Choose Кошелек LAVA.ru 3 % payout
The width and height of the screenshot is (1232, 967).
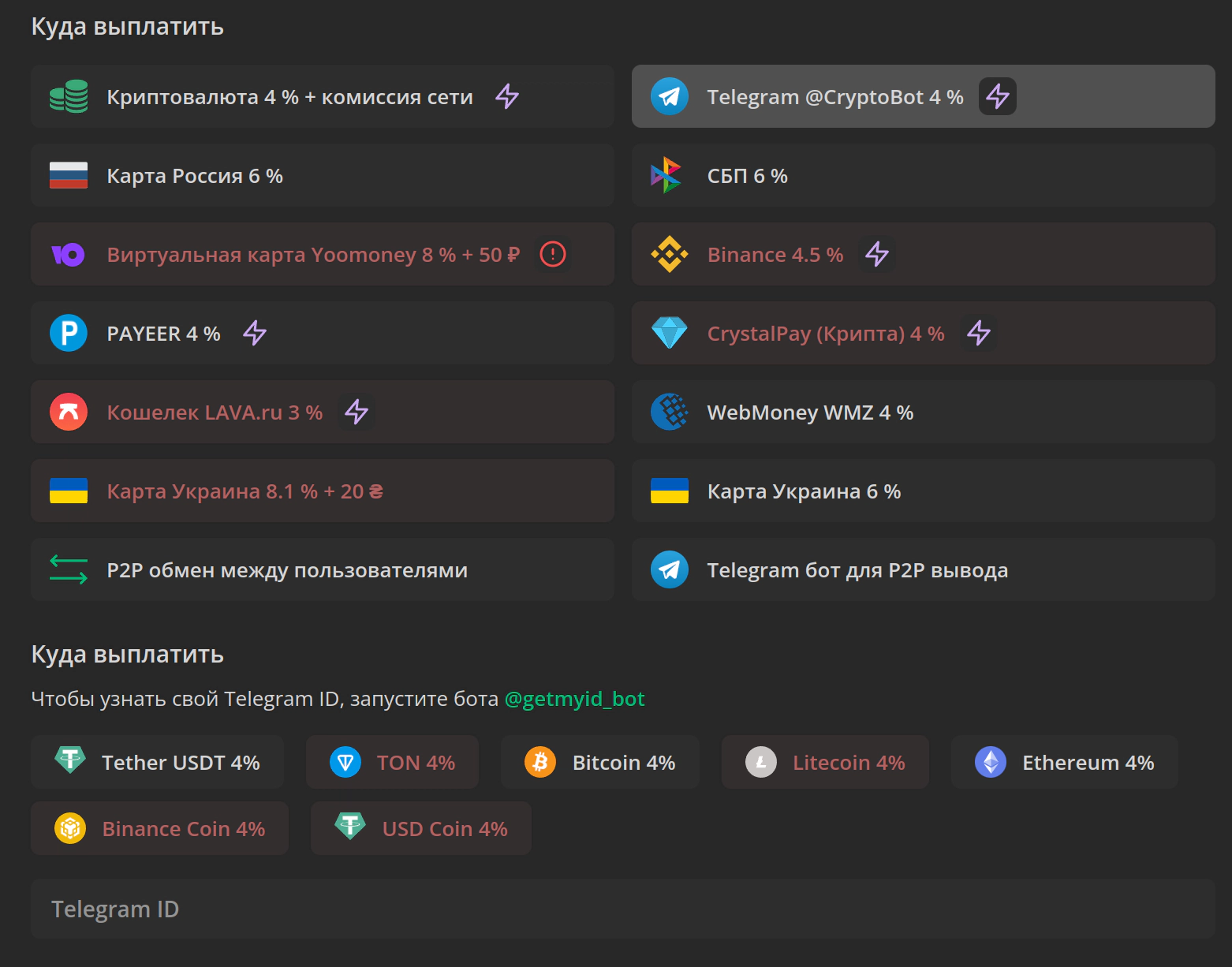point(322,412)
